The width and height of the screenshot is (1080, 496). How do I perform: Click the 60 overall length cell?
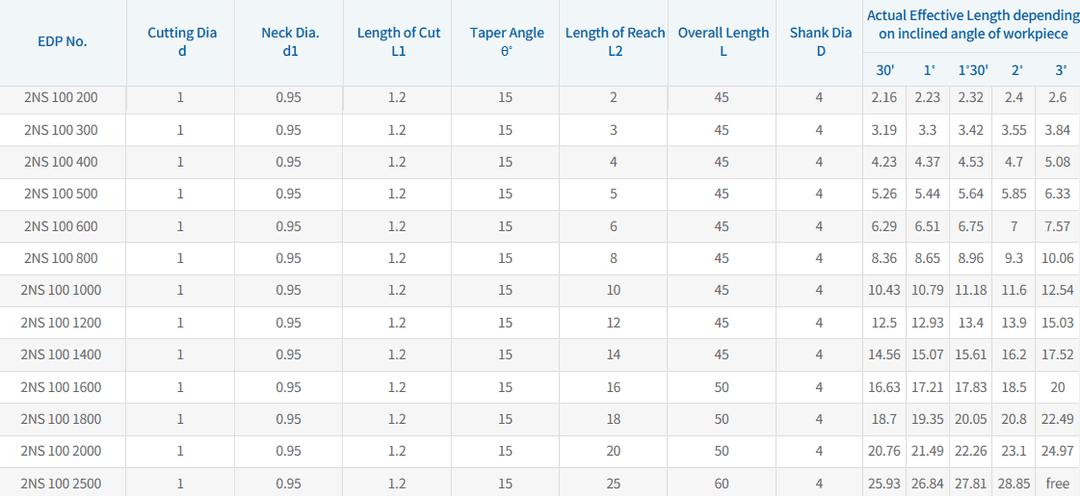tap(722, 484)
